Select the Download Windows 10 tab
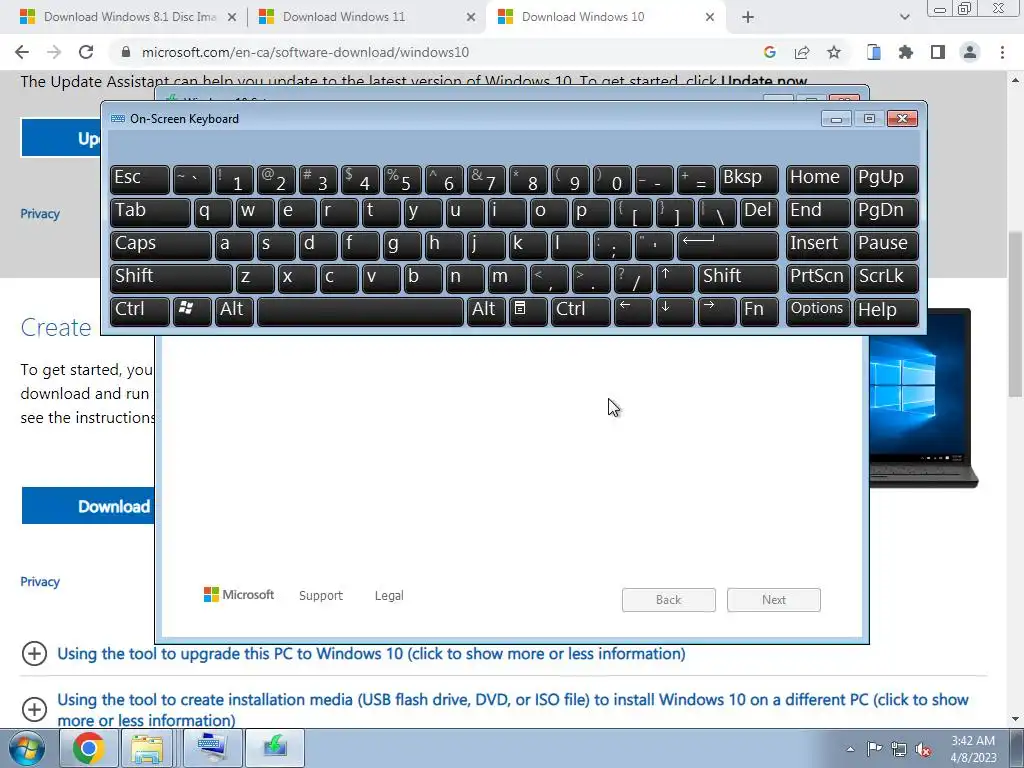Viewport: 1024px width, 768px height. (x=606, y=17)
